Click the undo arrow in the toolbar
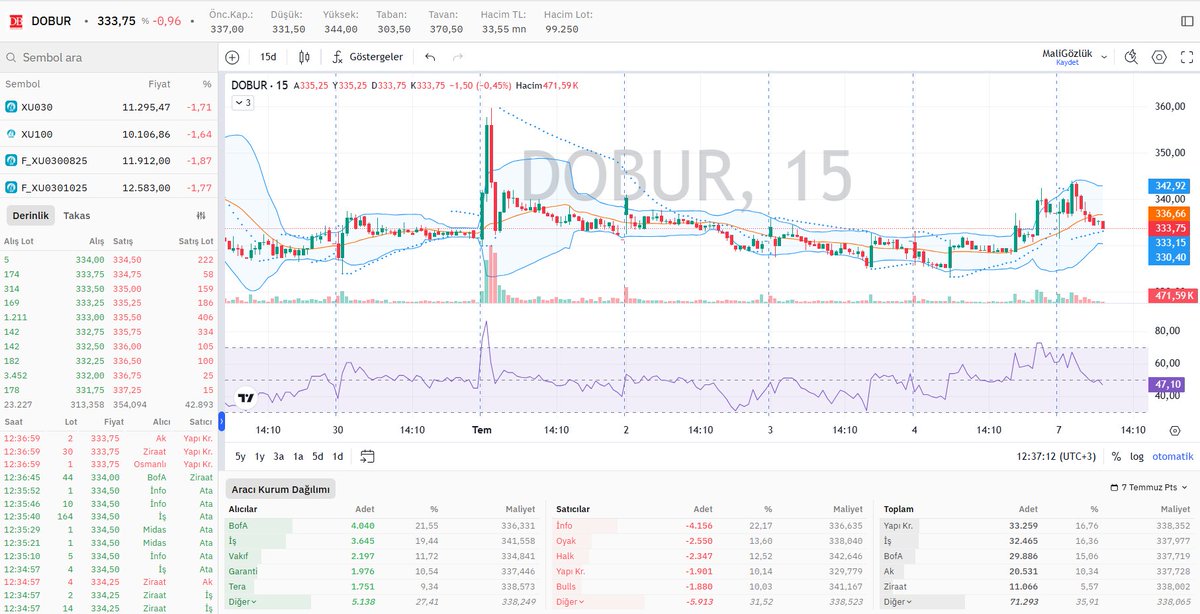Image resolution: width=1200 pixels, height=614 pixels. click(430, 57)
